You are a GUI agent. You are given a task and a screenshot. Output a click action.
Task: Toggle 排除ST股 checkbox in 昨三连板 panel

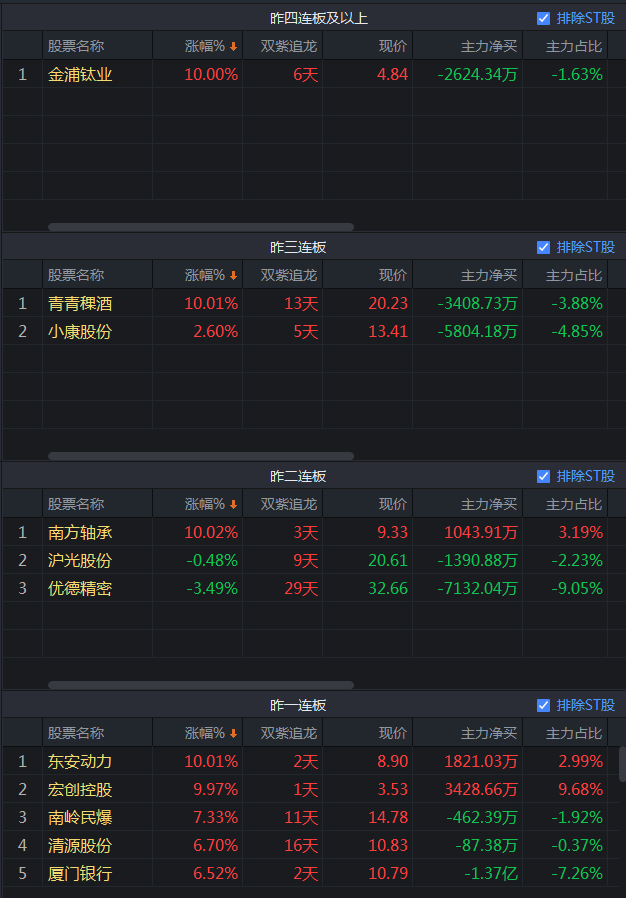point(544,247)
